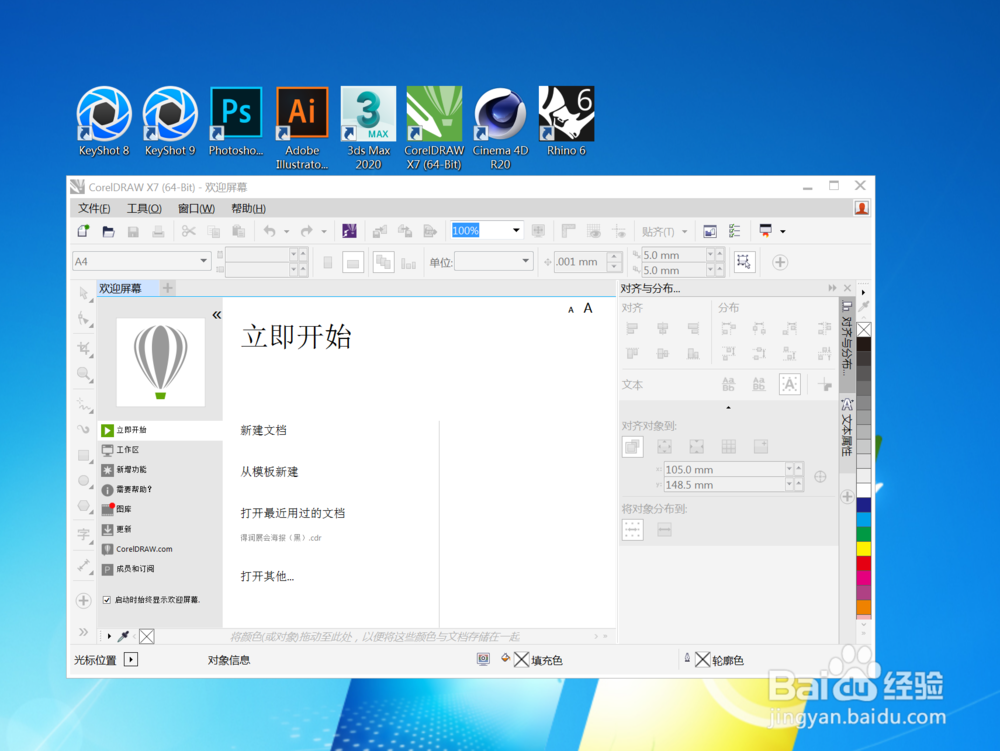The height and width of the screenshot is (751, 1000).
Task: Select the Text tool in toolbox
Action: pos(84,534)
